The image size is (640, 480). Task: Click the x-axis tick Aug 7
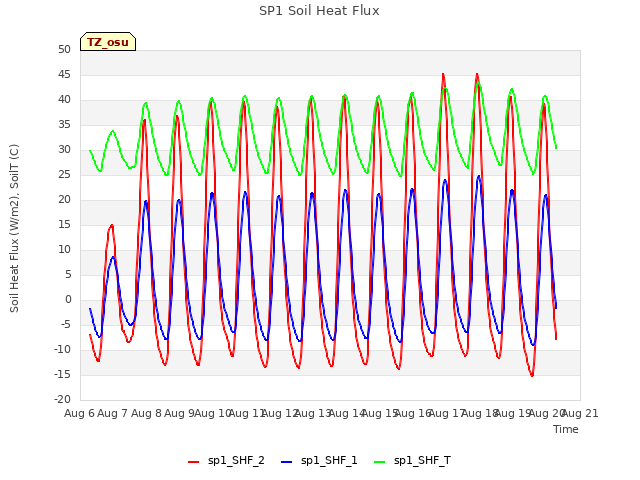click(113, 413)
